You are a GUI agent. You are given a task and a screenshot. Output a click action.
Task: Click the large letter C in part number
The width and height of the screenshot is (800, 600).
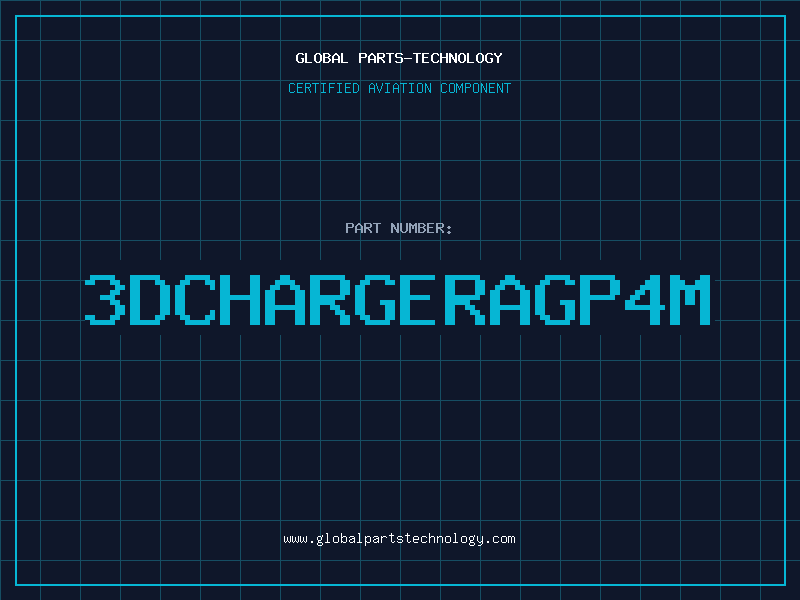[x=195, y=299]
